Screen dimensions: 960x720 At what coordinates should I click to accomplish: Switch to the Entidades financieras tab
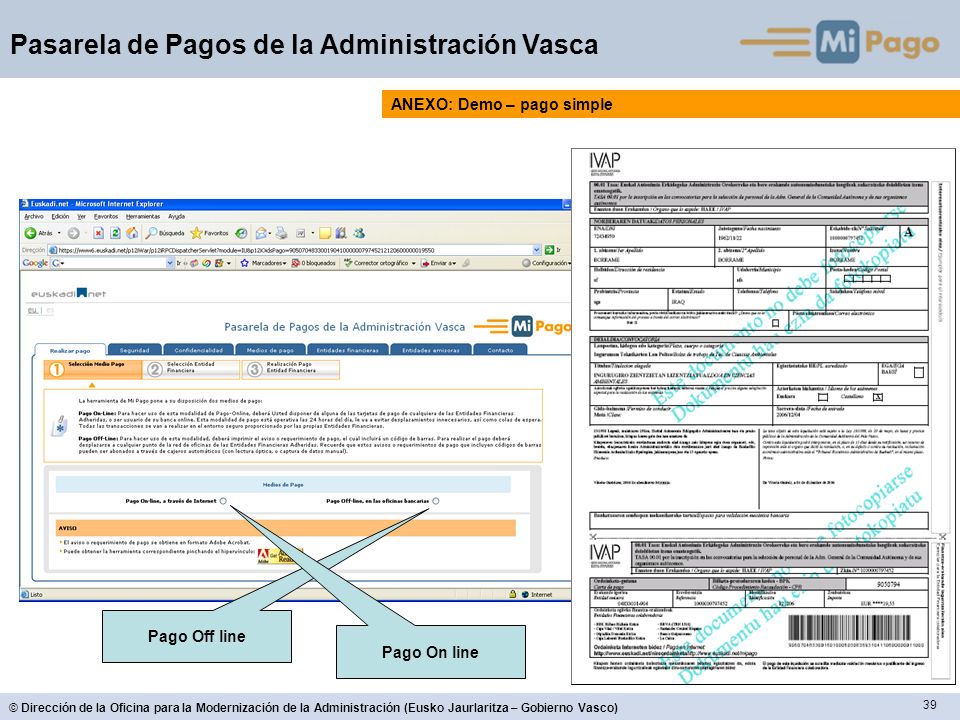[x=347, y=350]
